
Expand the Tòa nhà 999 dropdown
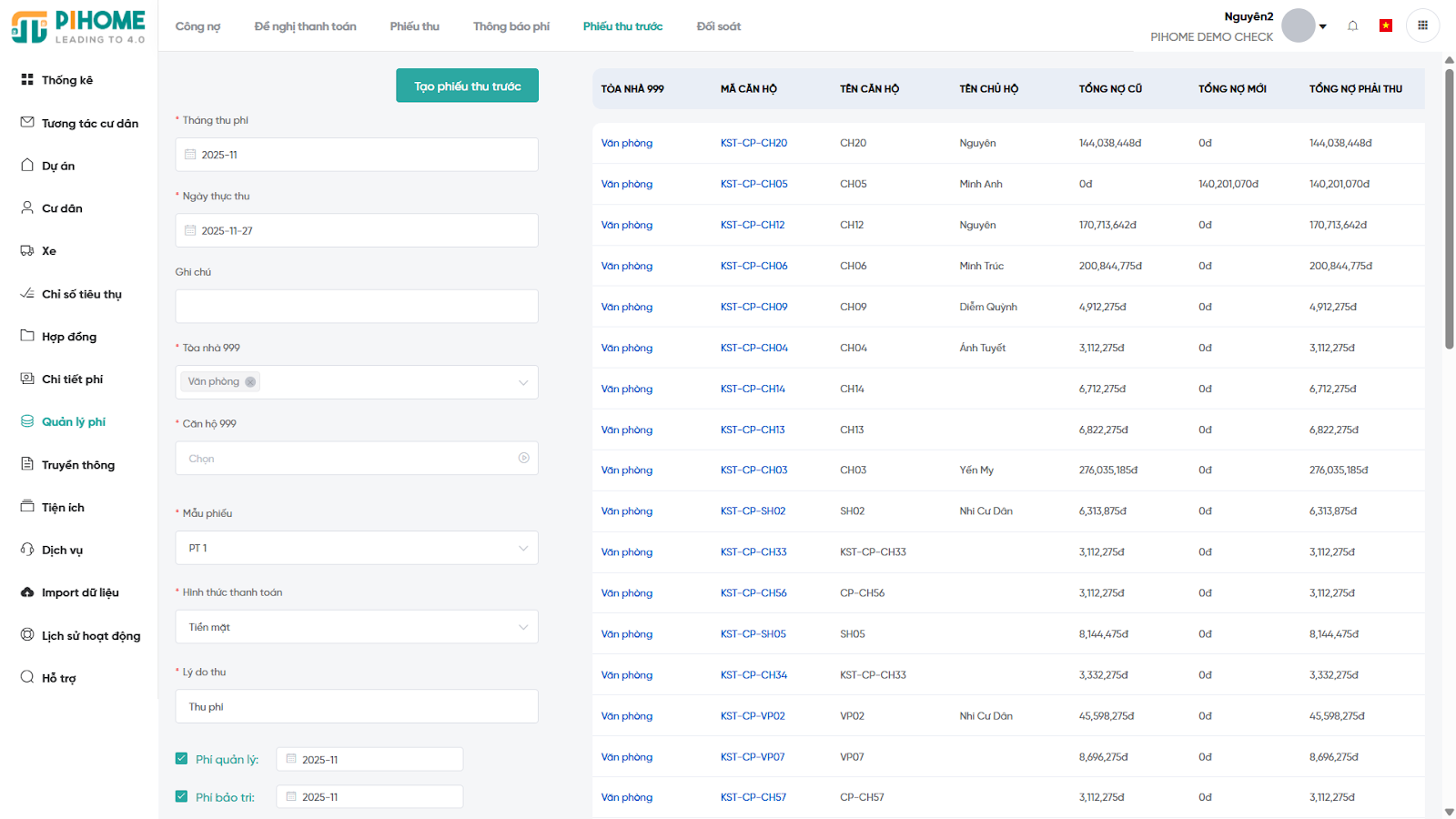pos(522,382)
